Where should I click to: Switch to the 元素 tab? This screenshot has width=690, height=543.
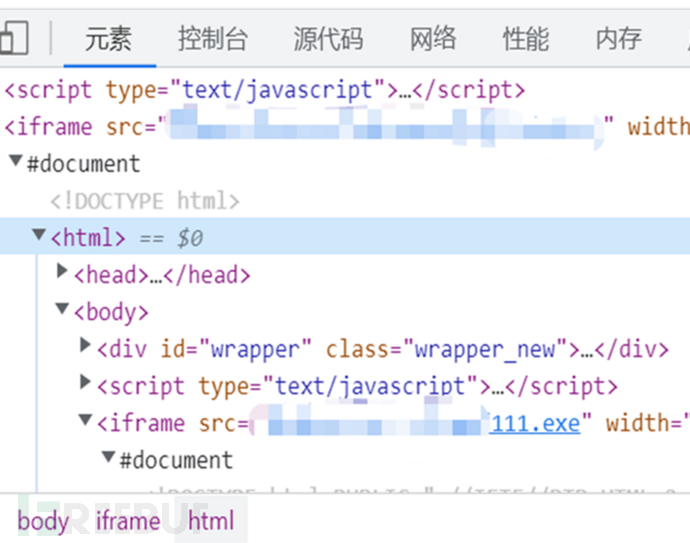(x=109, y=39)
